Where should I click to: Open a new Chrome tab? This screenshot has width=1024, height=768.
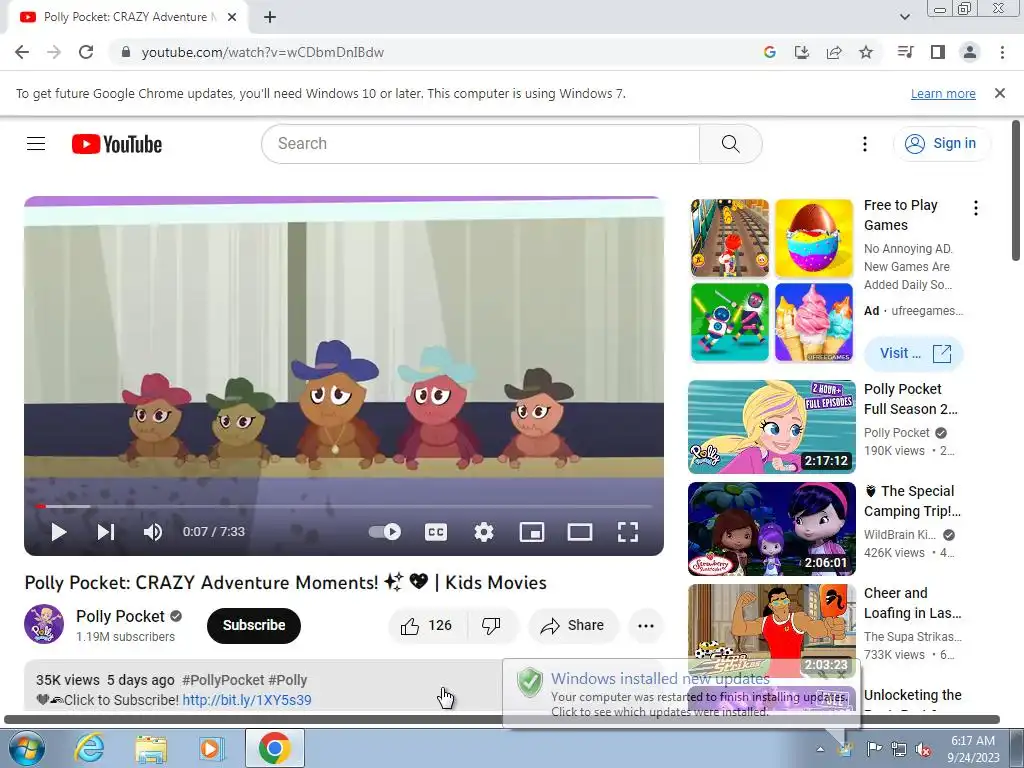(x=270, y=17)
